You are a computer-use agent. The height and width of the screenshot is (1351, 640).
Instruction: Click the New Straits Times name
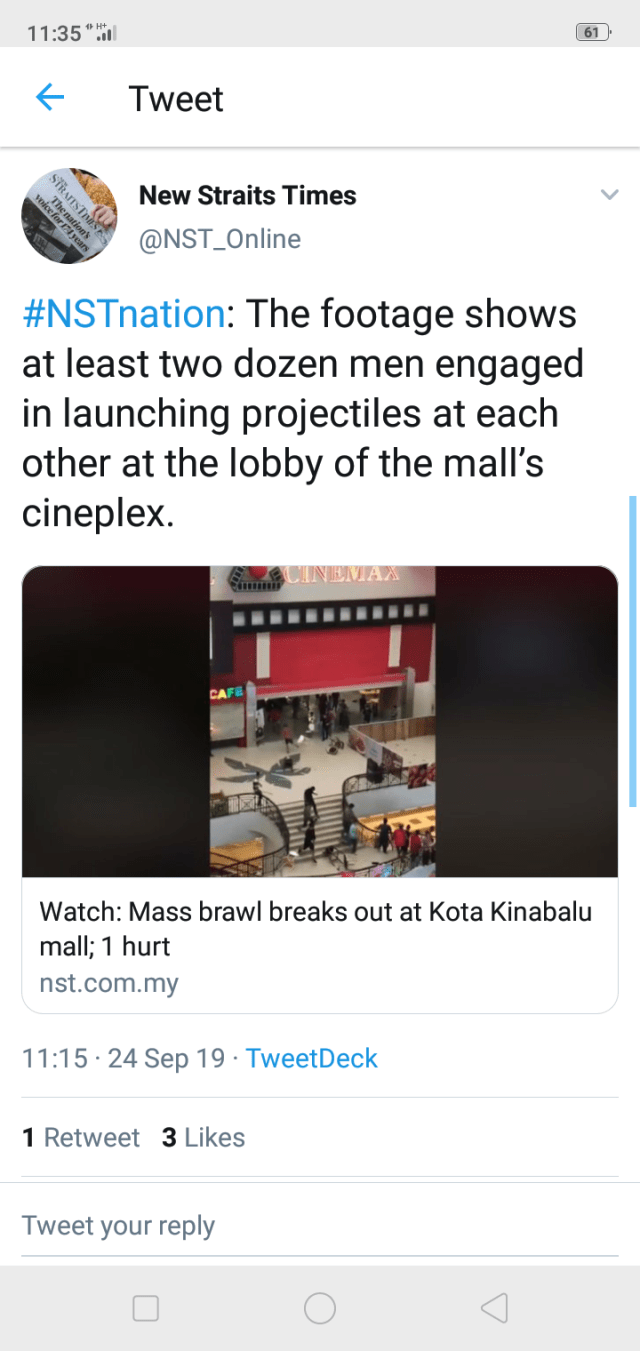point(248,195)
